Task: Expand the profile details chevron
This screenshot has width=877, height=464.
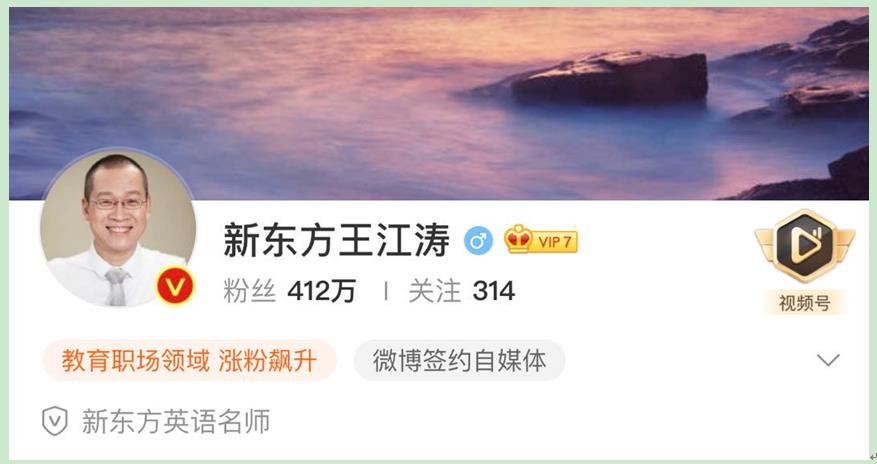Action: point(828,359)
